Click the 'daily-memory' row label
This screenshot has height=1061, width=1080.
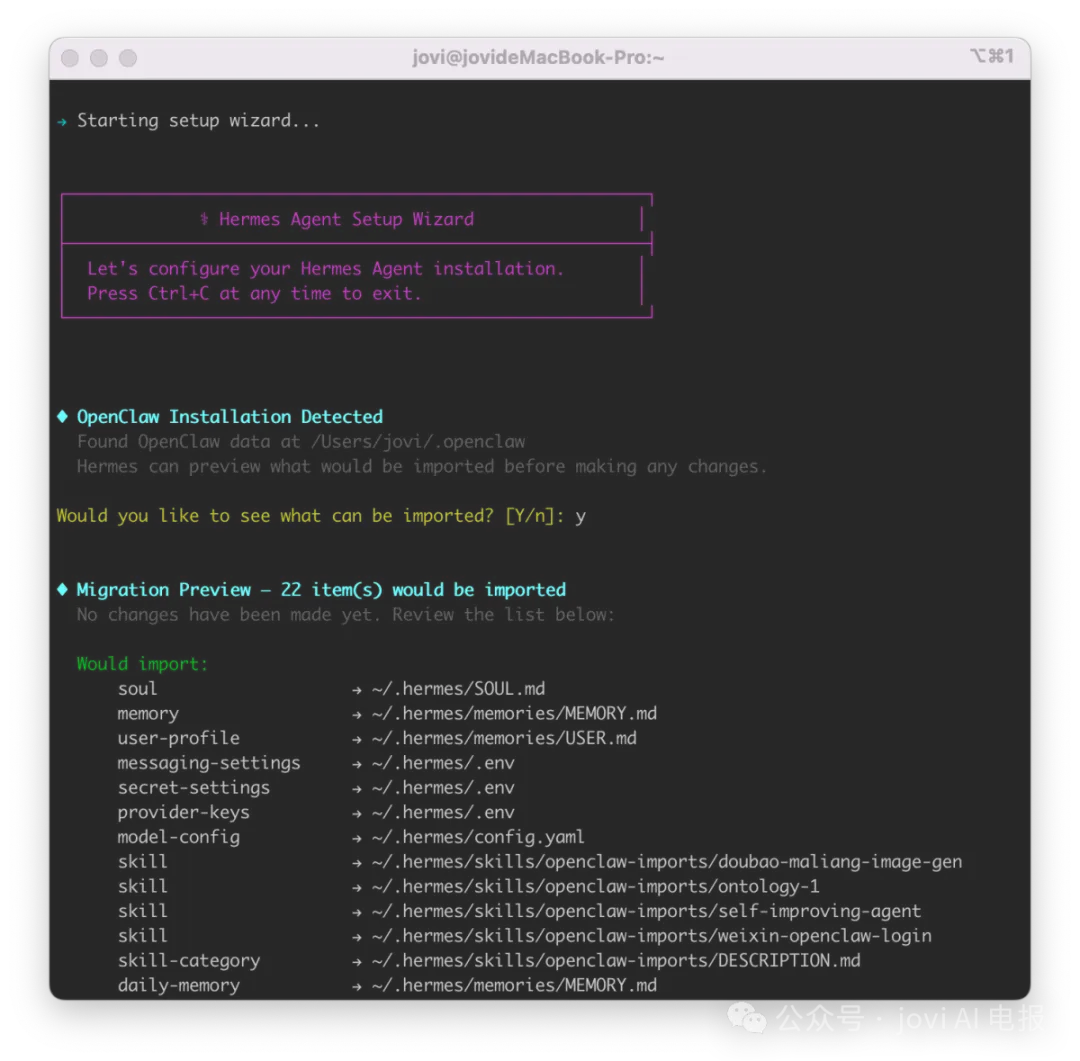point(178,986)
